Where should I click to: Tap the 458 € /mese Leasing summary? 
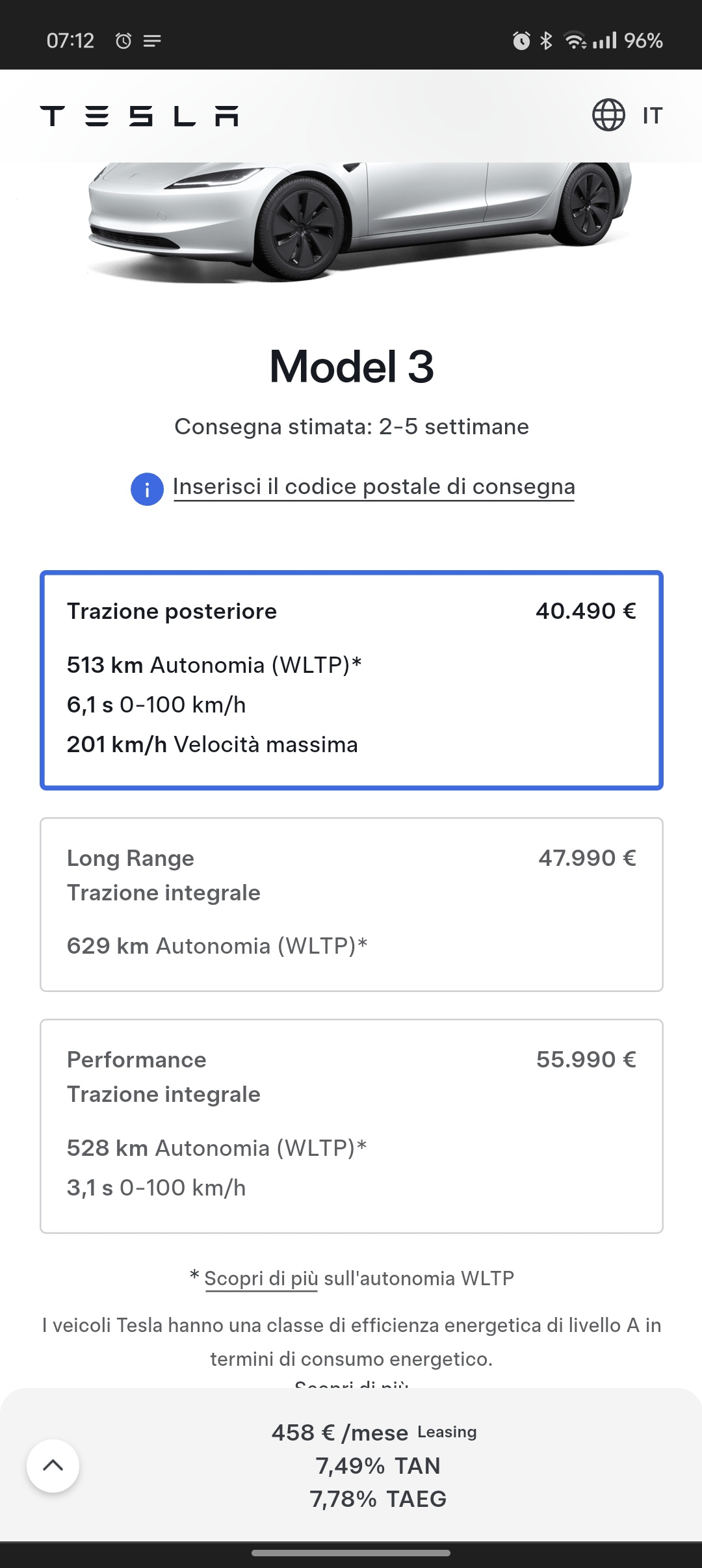pos(374,1432)
